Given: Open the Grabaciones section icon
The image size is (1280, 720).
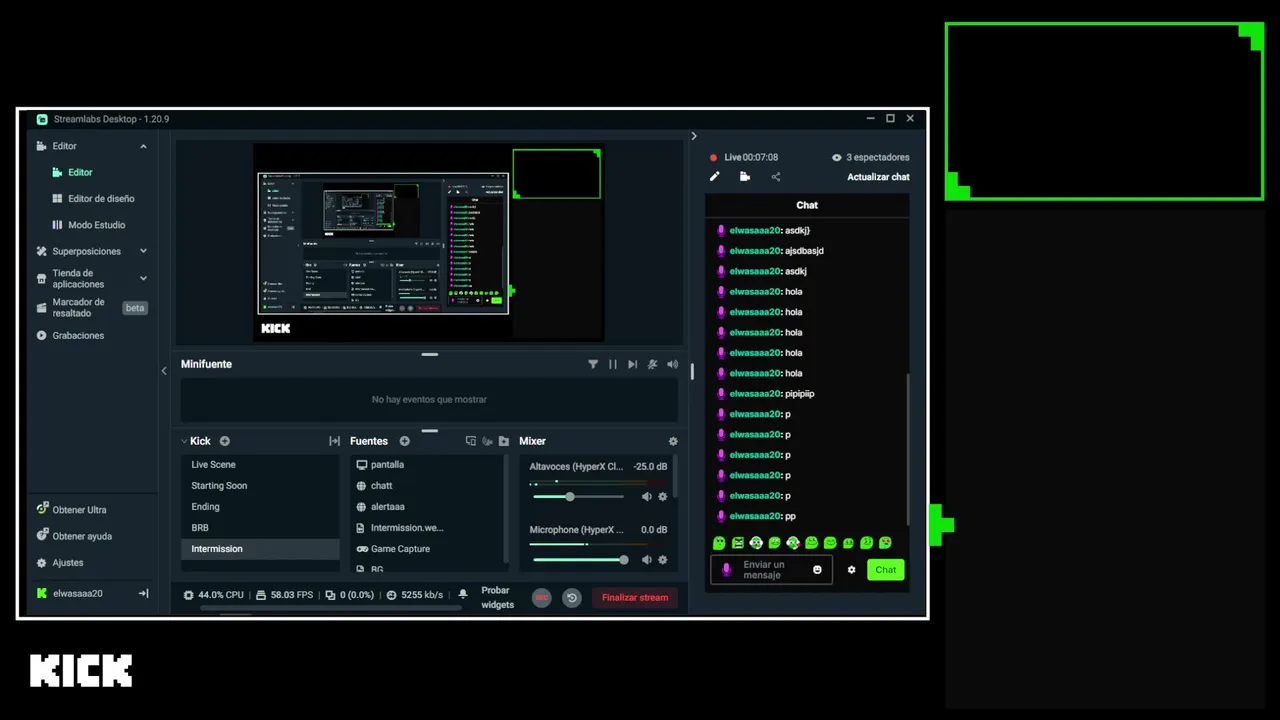Looking at the screenshot, I should 42,336.
